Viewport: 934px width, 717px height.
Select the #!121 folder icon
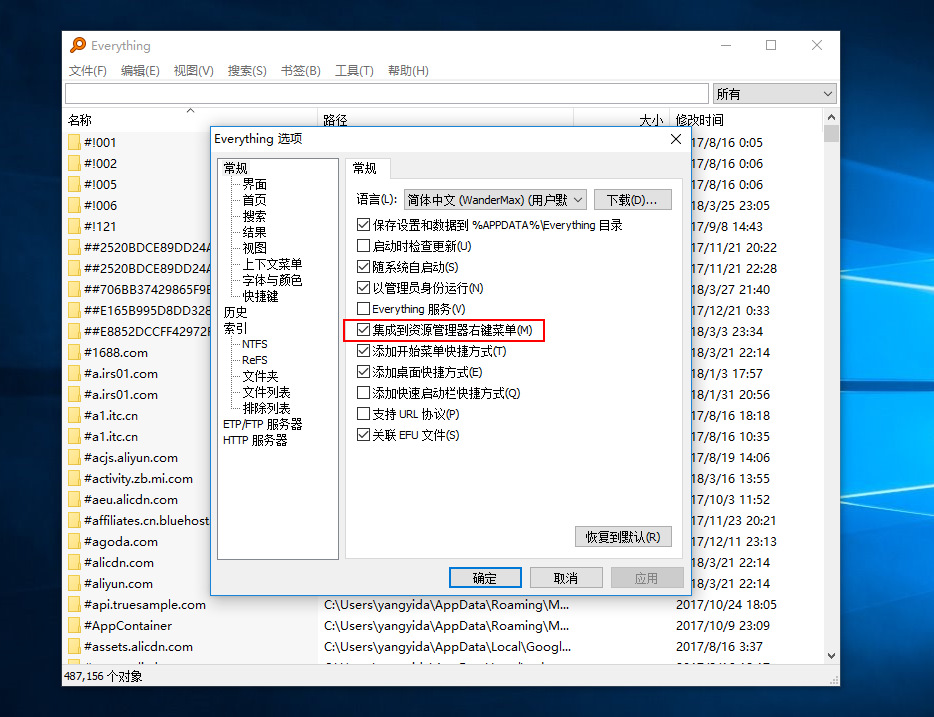click(x=74, y=226)
